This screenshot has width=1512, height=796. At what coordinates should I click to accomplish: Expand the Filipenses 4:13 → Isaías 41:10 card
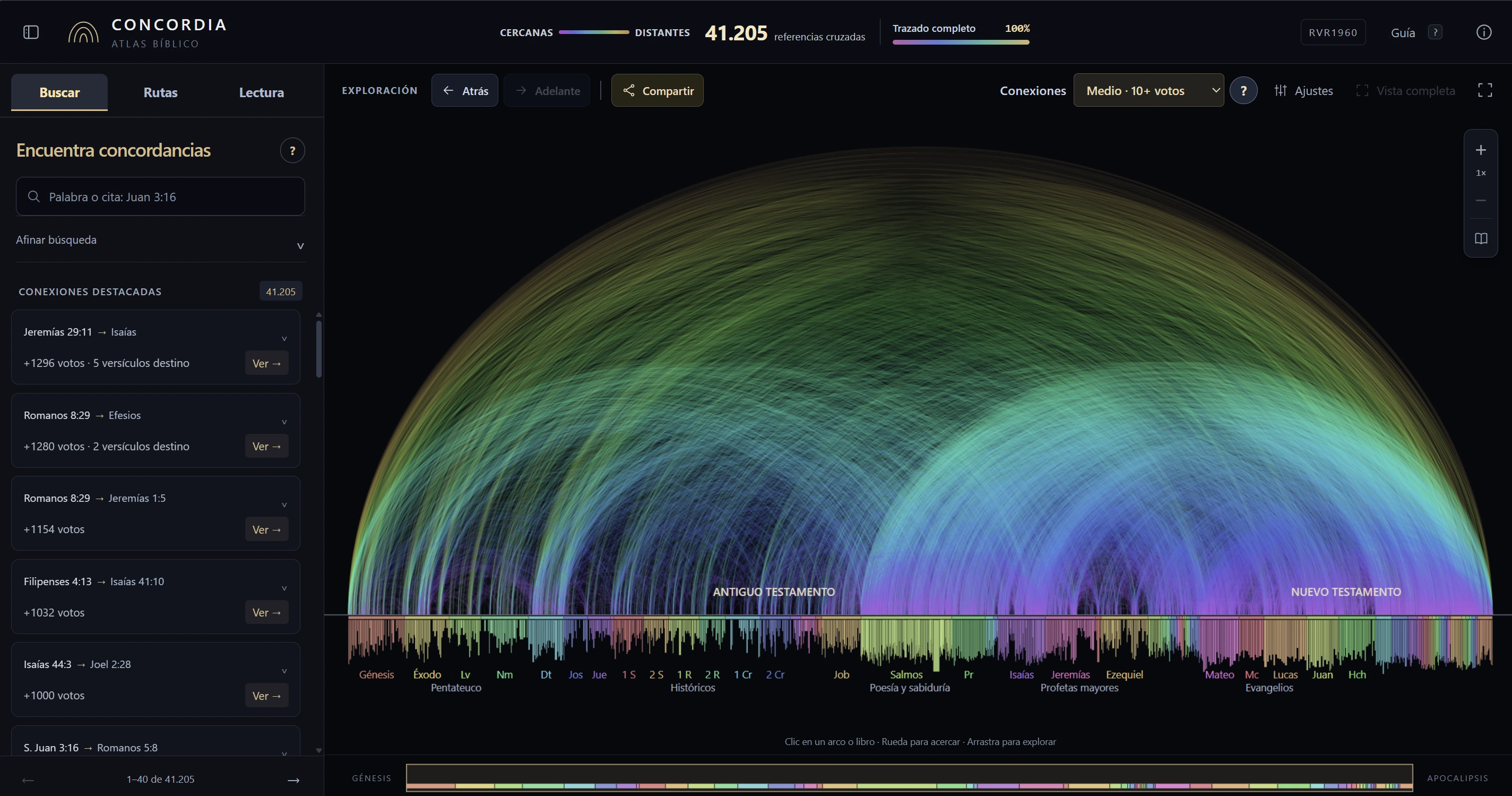pyautogui.click(x=284, y=588)
